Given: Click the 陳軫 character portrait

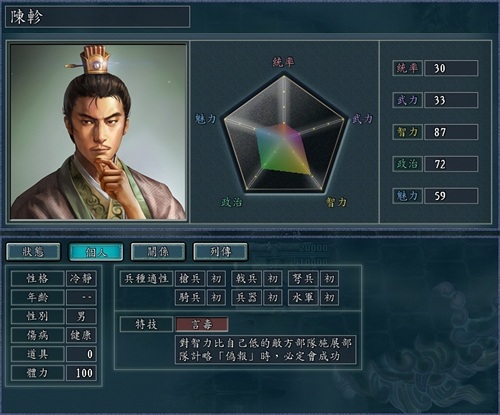Looking at the screenshot, I should click(98, 132).
